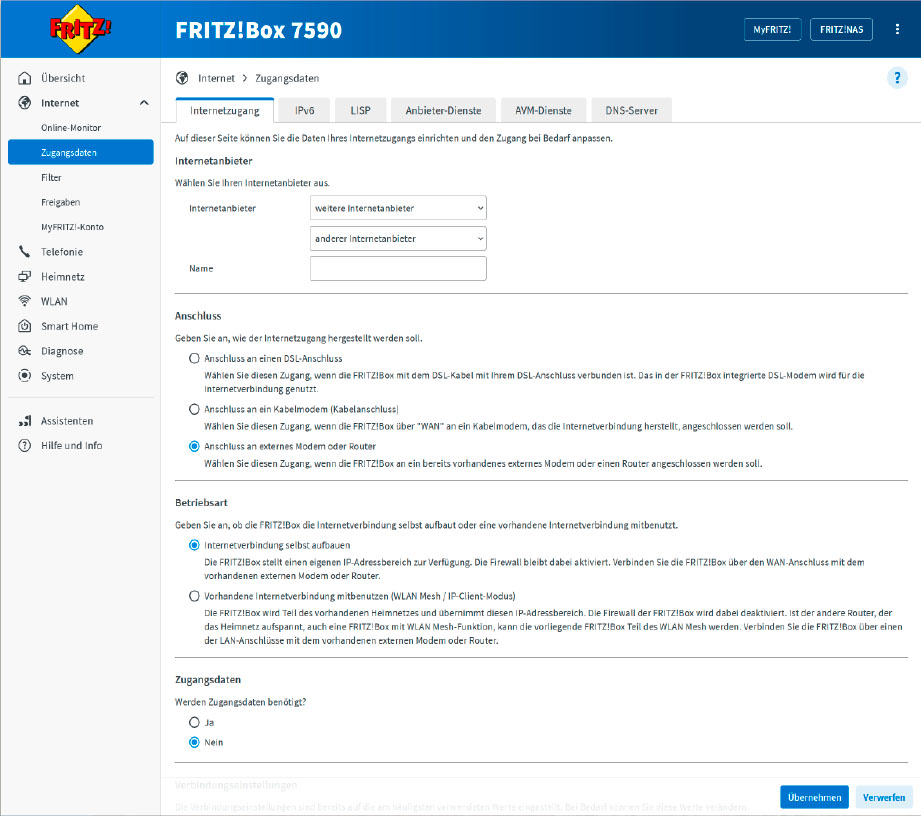Open Assistenten label in sidebar

pyautogui.click(x=67, y=421)
